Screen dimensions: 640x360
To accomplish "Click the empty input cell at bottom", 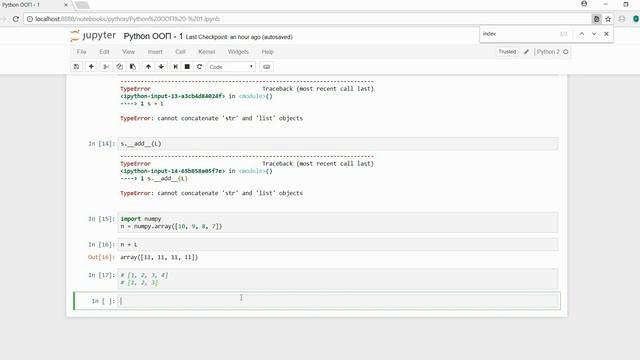I will [338, 301].
